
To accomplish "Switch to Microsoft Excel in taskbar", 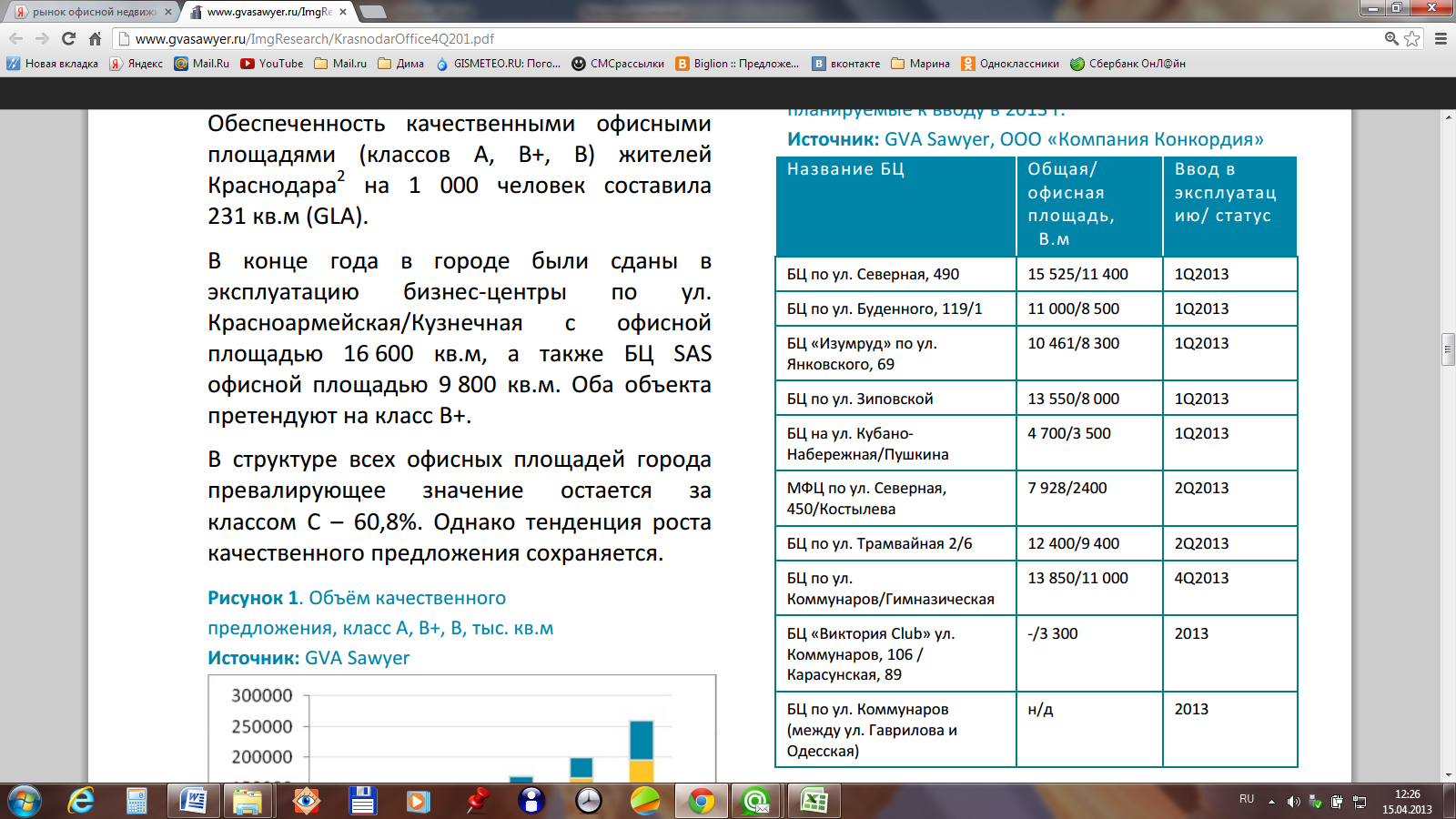I will pyautogui.click(x=814, y=802).
